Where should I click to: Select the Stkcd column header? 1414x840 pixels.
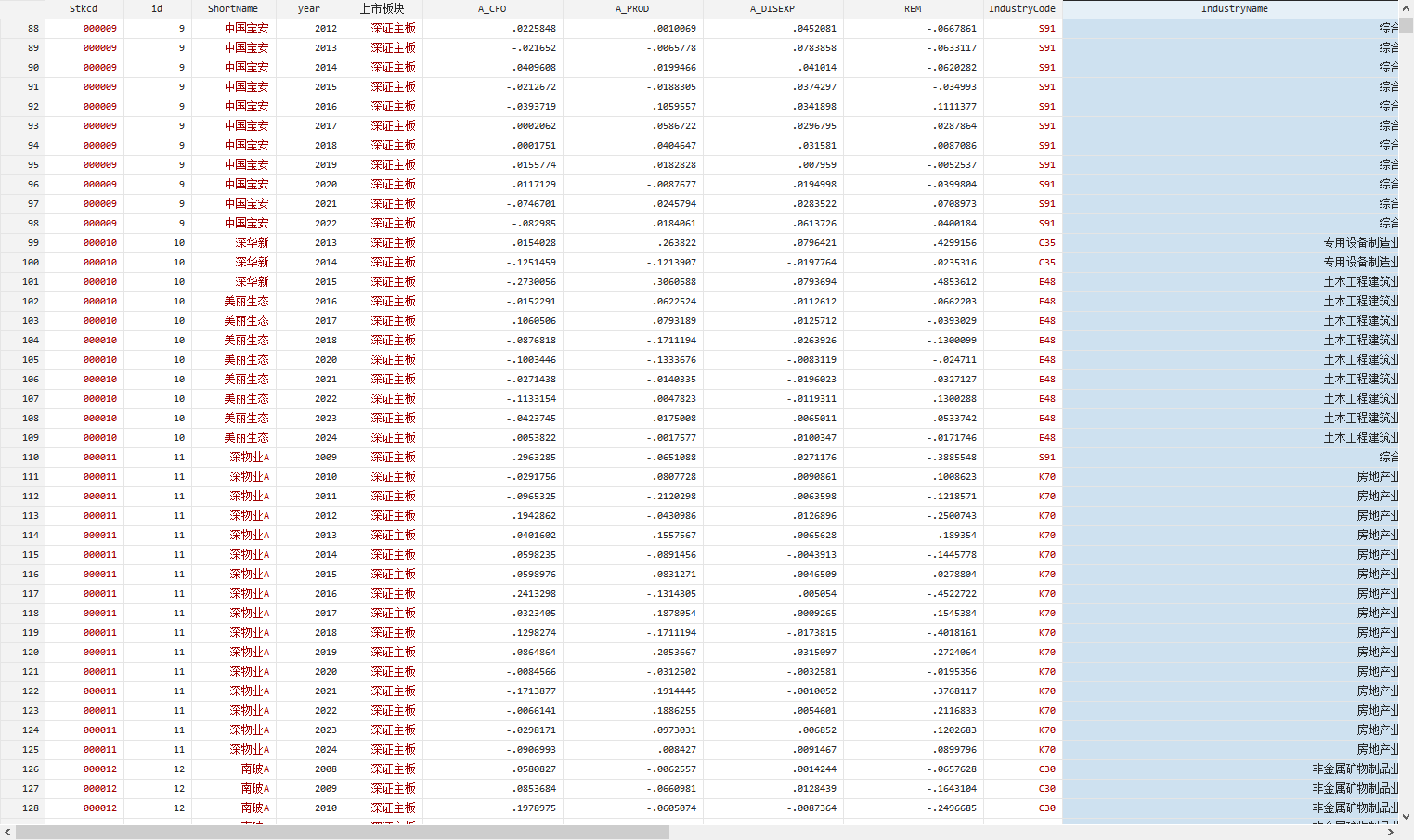coord(84,9)
